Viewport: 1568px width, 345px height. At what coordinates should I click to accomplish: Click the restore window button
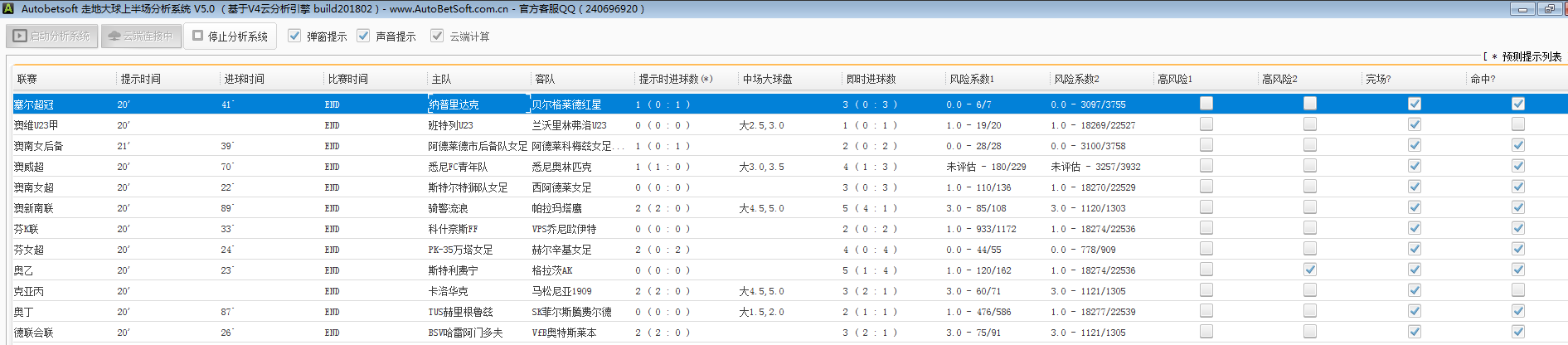pyautogui.click(x=1549, y=9)
